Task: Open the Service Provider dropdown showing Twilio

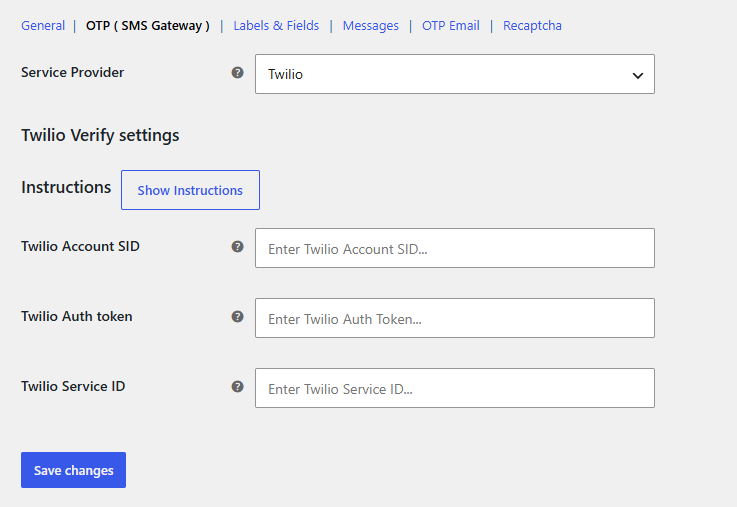Action: tap(455, 74)
